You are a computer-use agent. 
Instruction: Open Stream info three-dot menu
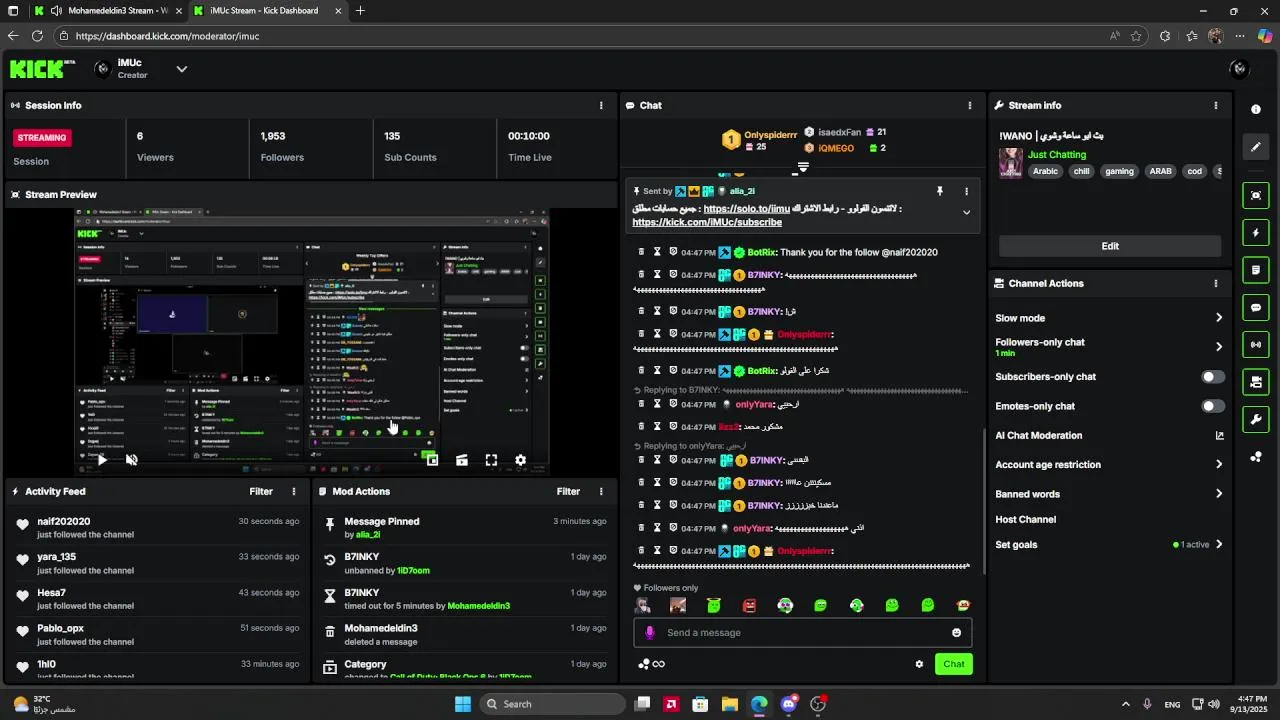(1216, 105)
